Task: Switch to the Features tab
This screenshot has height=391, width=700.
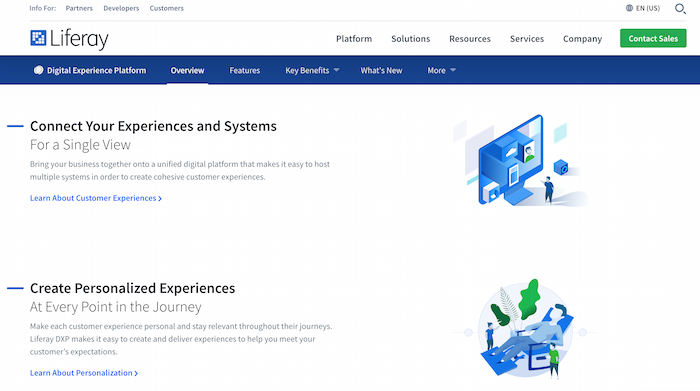Action: tap(245, 71)
